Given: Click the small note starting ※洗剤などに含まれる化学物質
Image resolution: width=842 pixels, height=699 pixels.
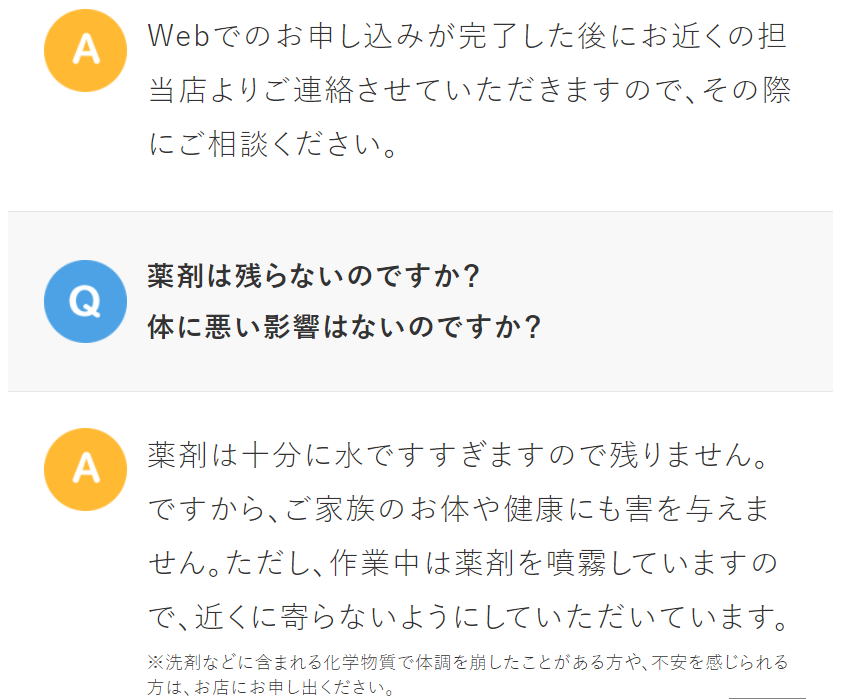Looking at the screenshot, I should pyautogui.click(x=467, y=662).
